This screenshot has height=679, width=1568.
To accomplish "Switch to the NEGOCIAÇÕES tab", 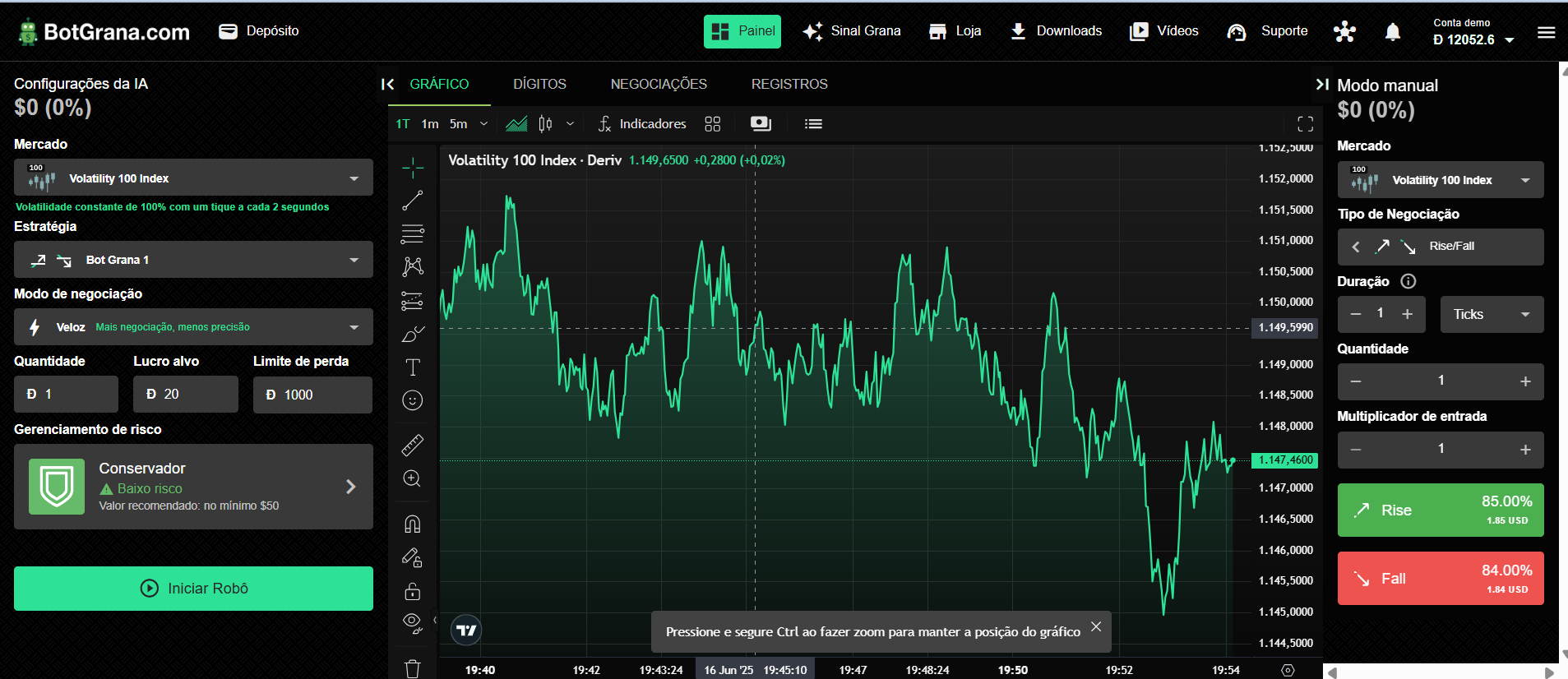I will [x=659, y=84].
